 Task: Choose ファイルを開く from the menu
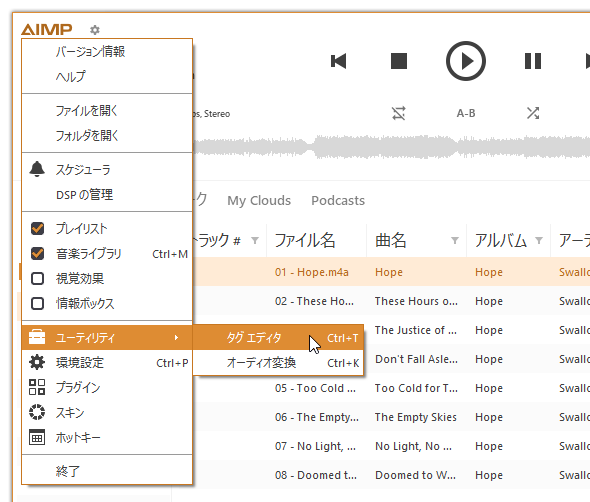coord(107,111)
